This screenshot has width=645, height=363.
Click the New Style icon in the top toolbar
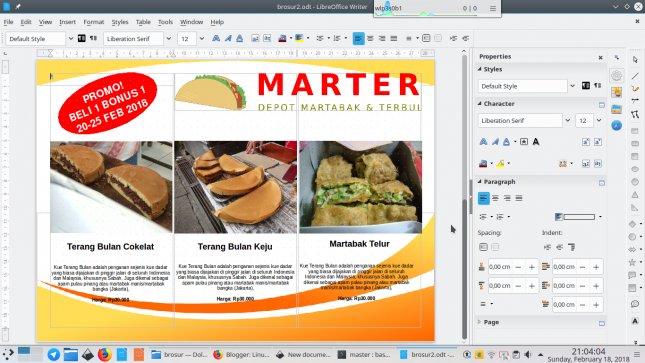[x=94, y=38]
